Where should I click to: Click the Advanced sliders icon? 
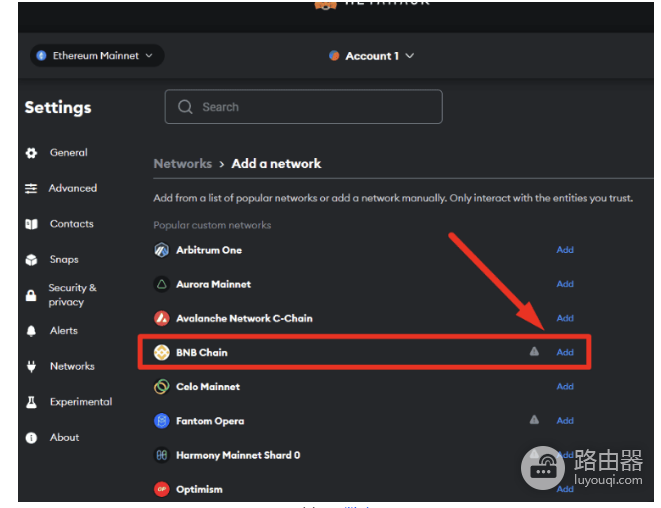[x=31, y=188]
